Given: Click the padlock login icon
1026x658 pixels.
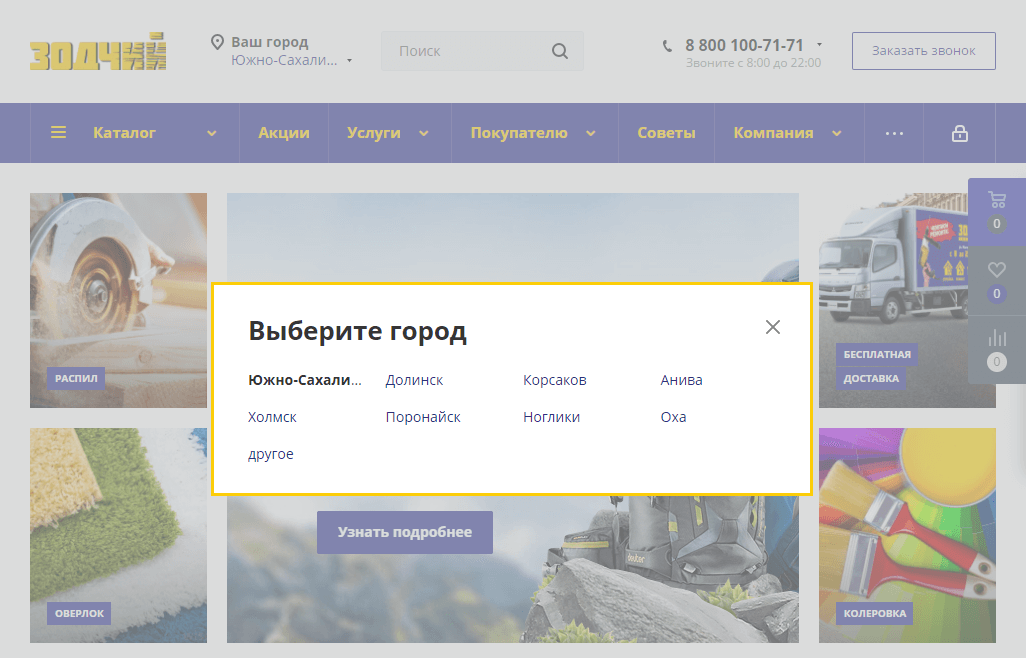Looking at the screenshot, I should (959, 133).
